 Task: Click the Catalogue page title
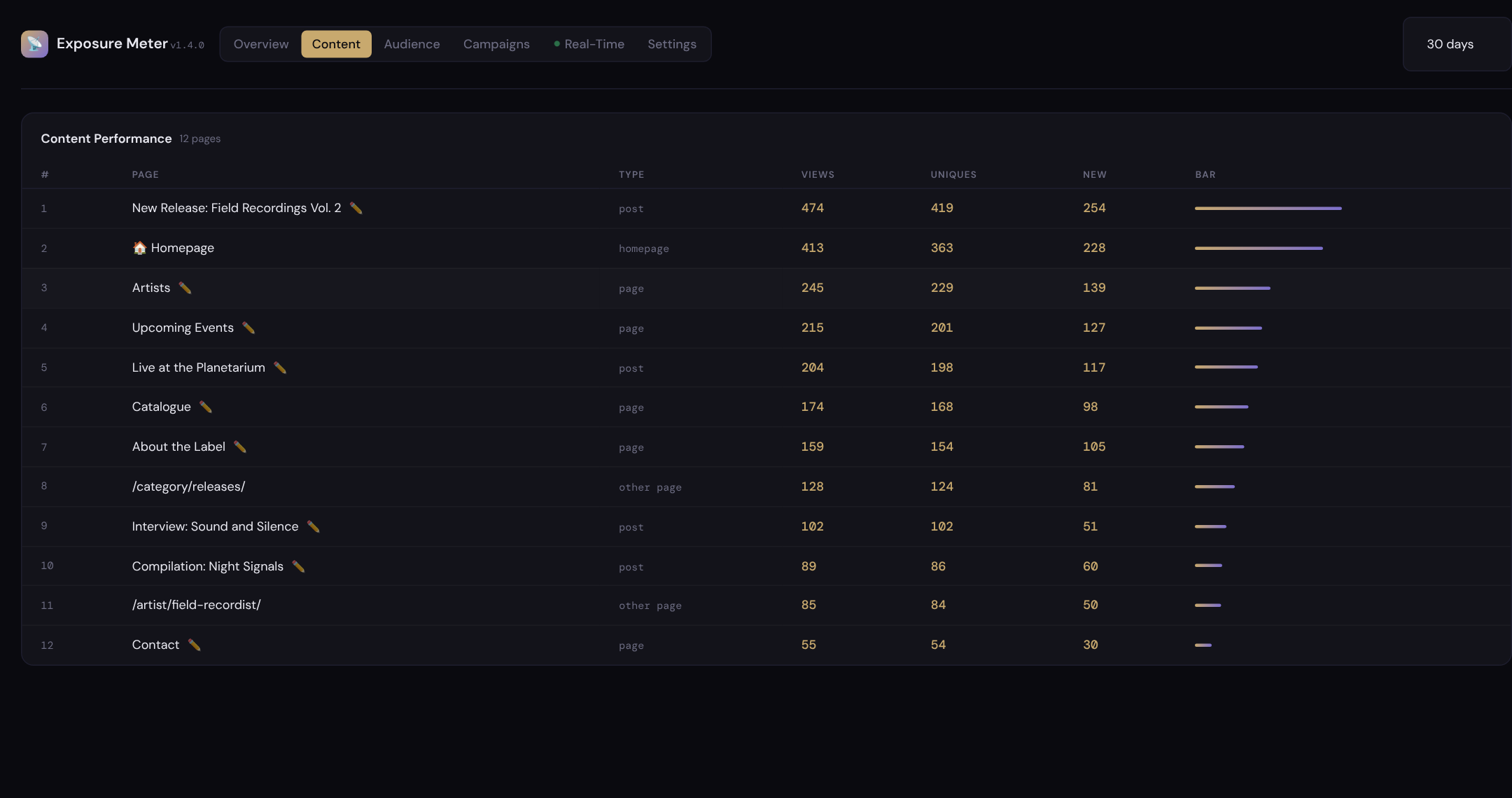click(x=162, y=407)
